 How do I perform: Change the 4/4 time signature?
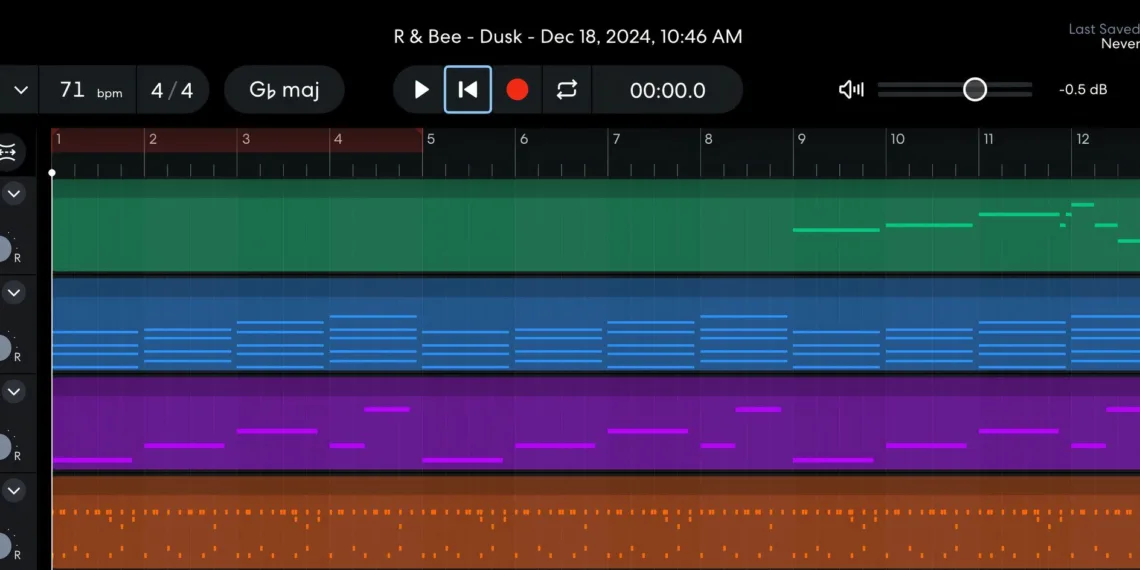pos(172,90)
